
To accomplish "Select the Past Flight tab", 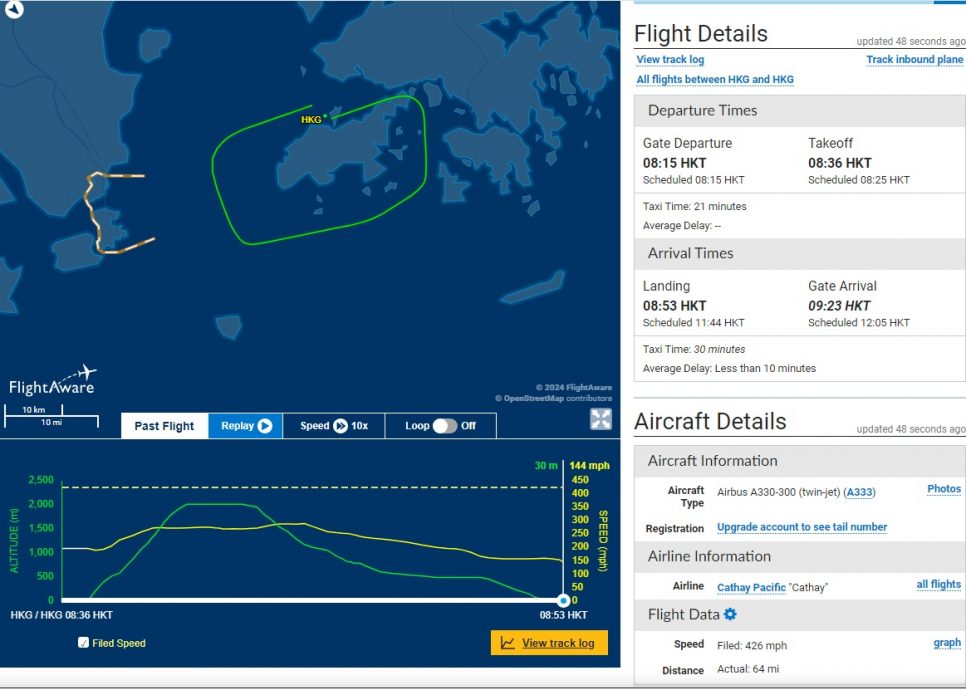I will 164,426.
